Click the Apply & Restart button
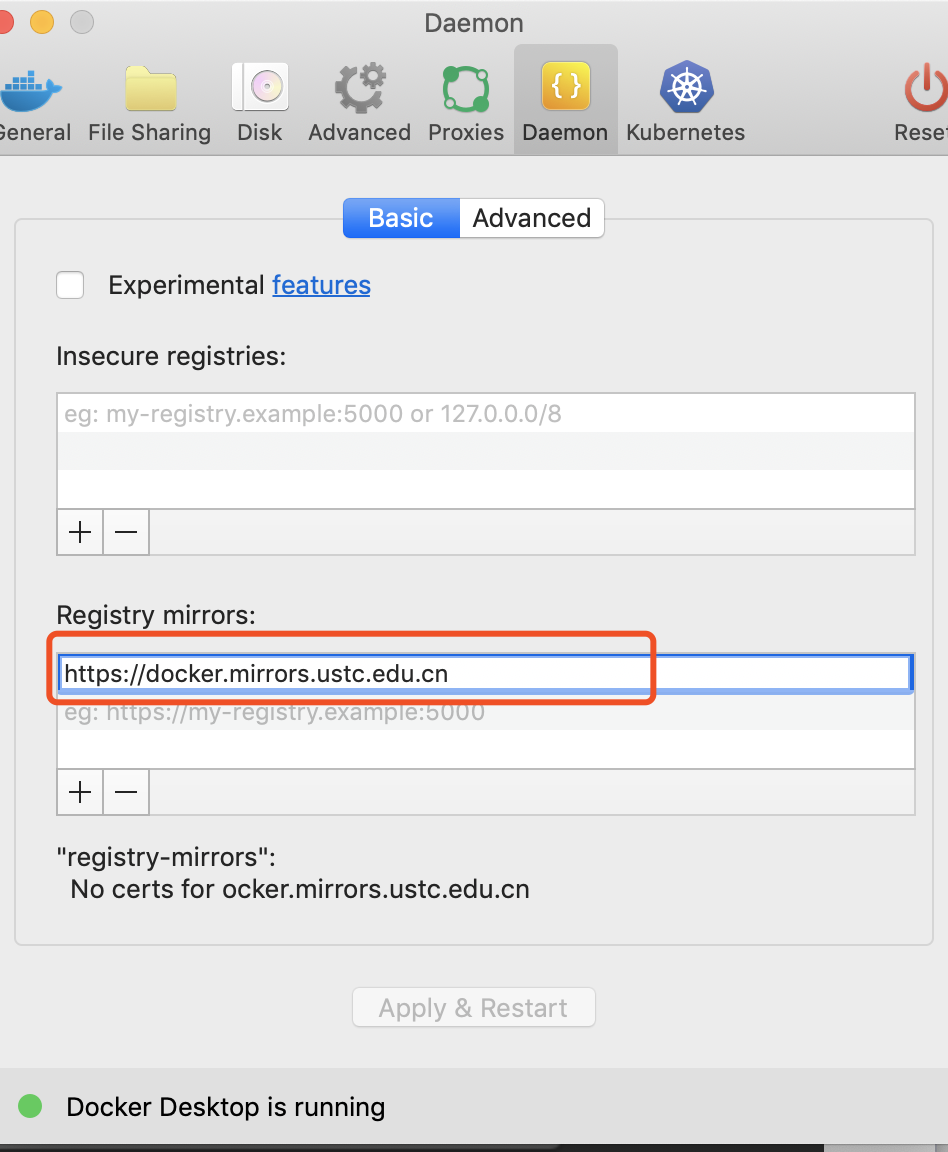 pos(474,1007)
